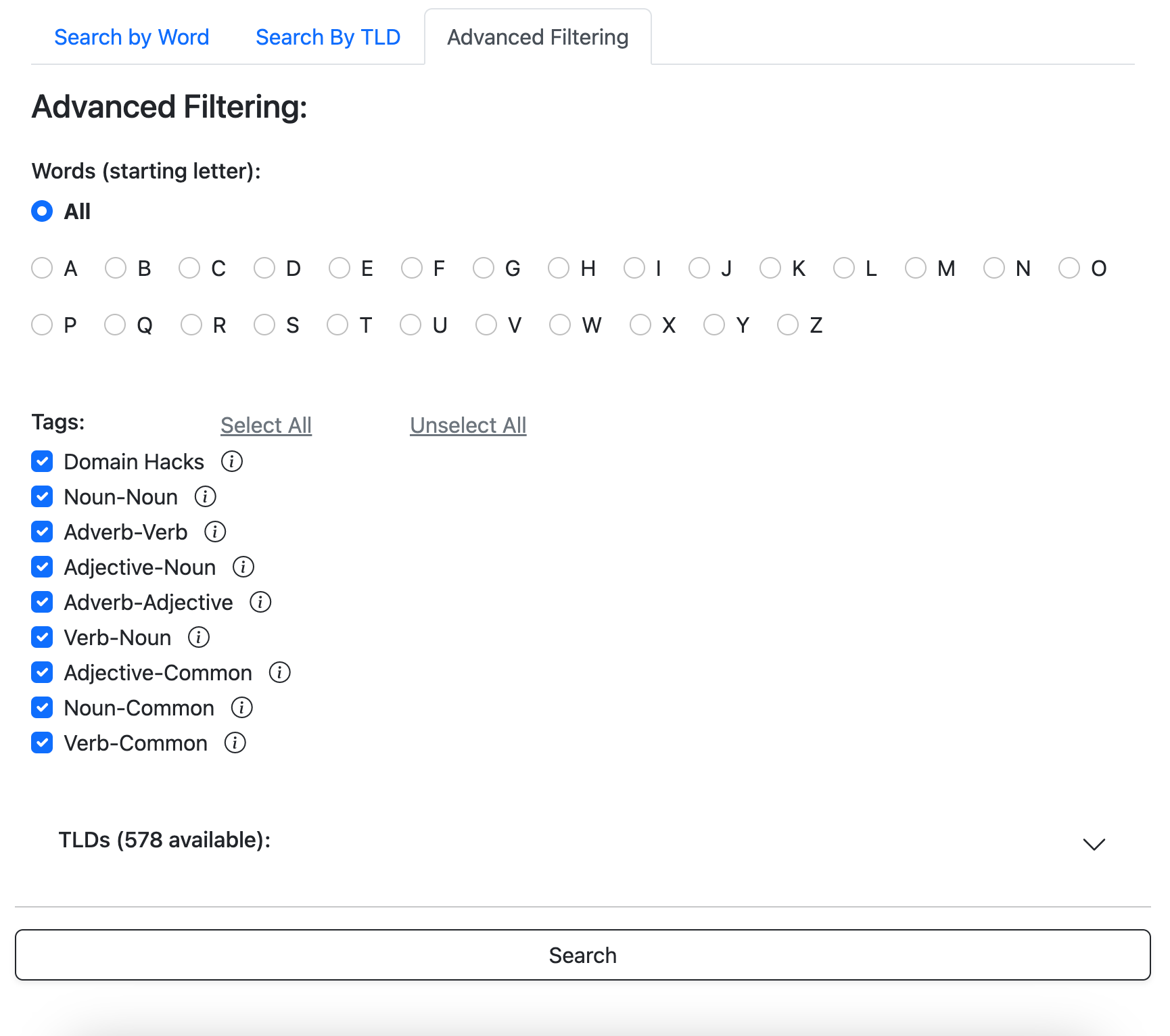Select starting letter H
Viewport: 1170px width, 1036px height.
coord(559,268)
